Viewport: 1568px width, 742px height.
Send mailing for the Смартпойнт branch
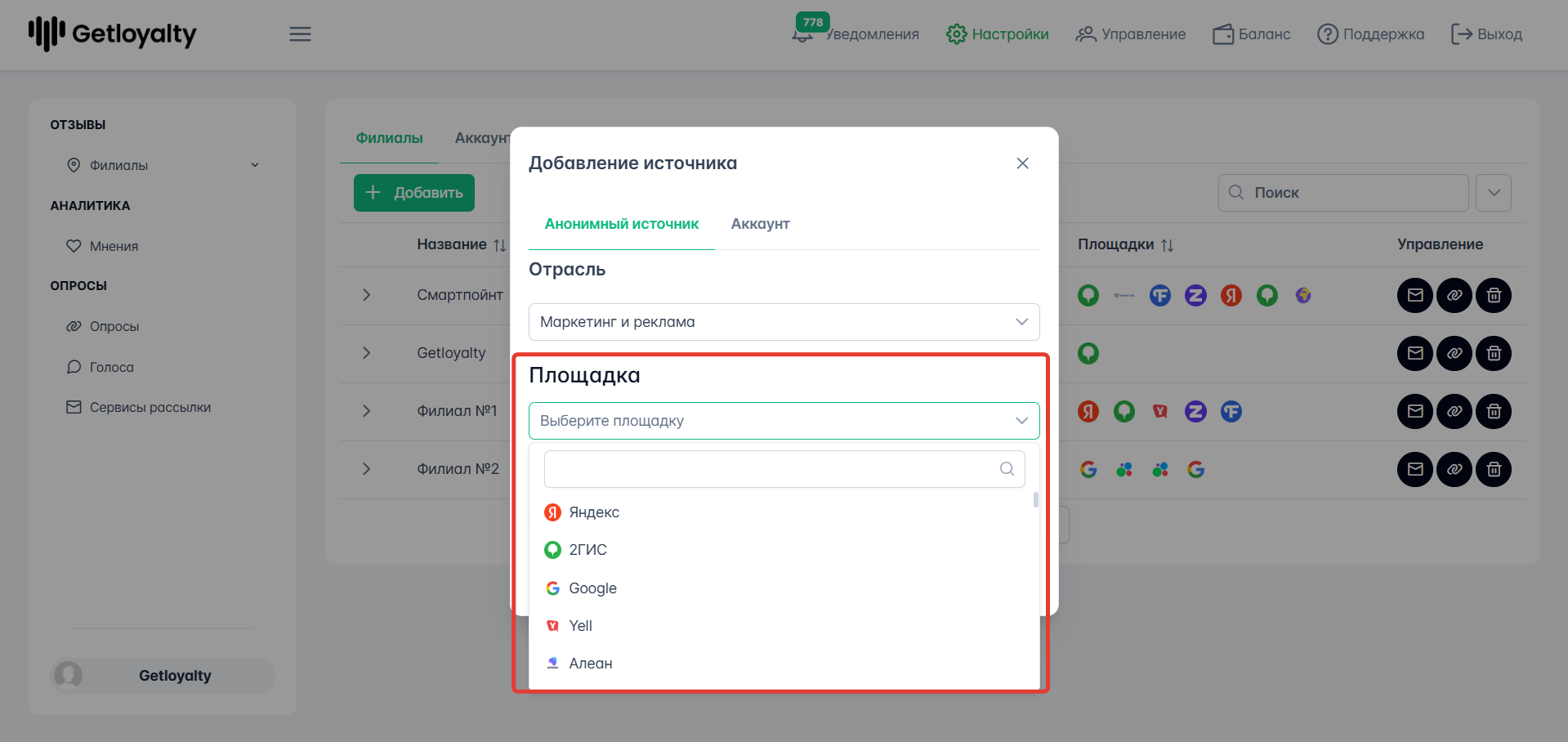pyautogui.click(x=1415, y=295)
